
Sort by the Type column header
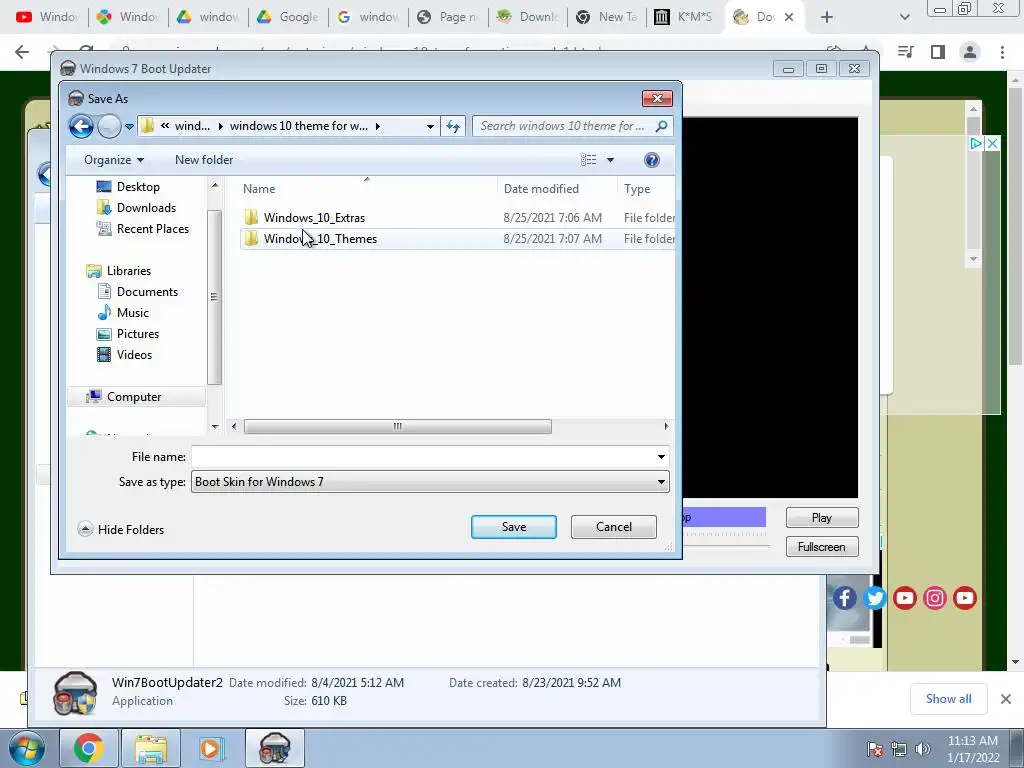(637, 189)
